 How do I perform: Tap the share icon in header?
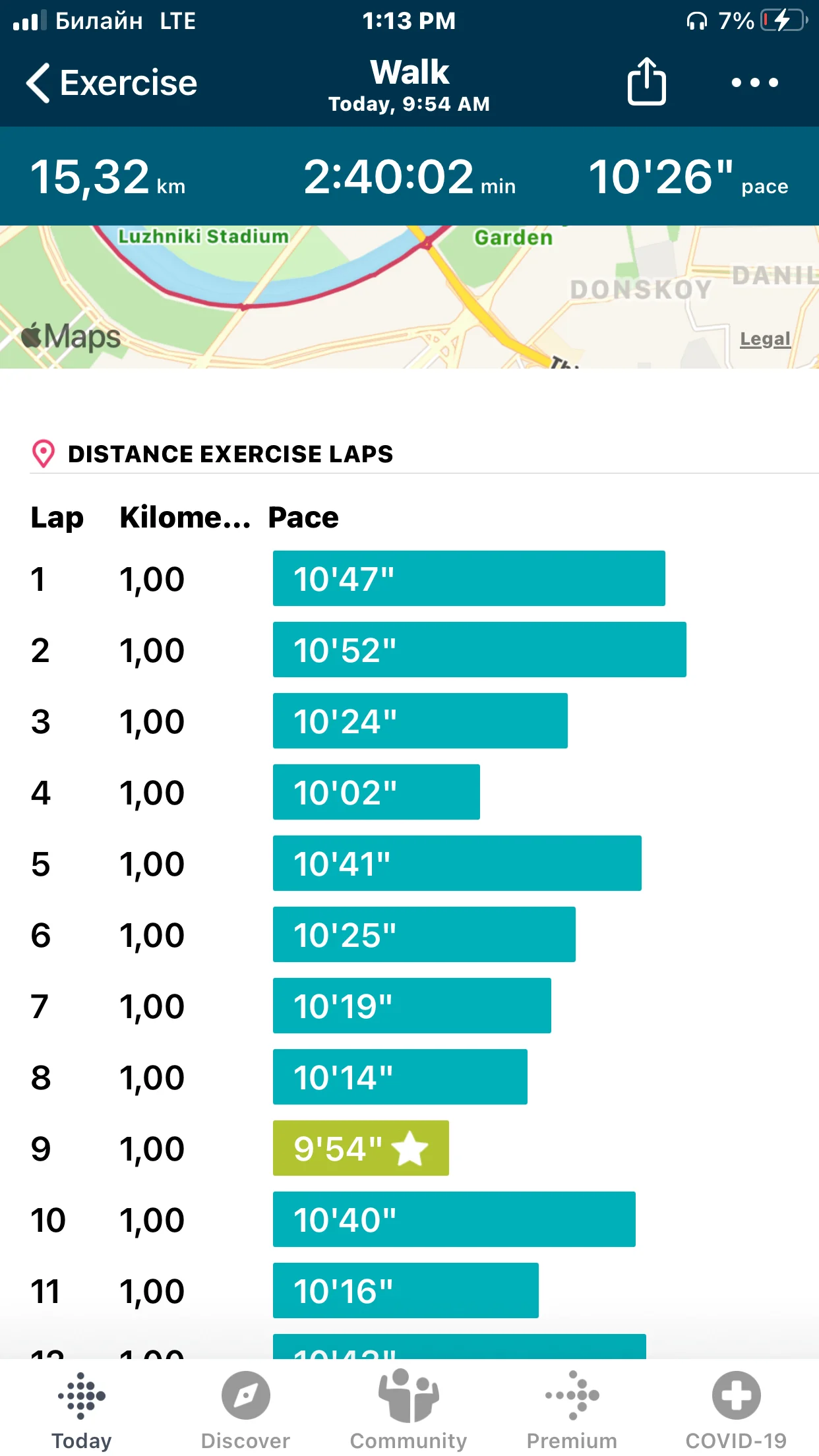pos(646,82)
